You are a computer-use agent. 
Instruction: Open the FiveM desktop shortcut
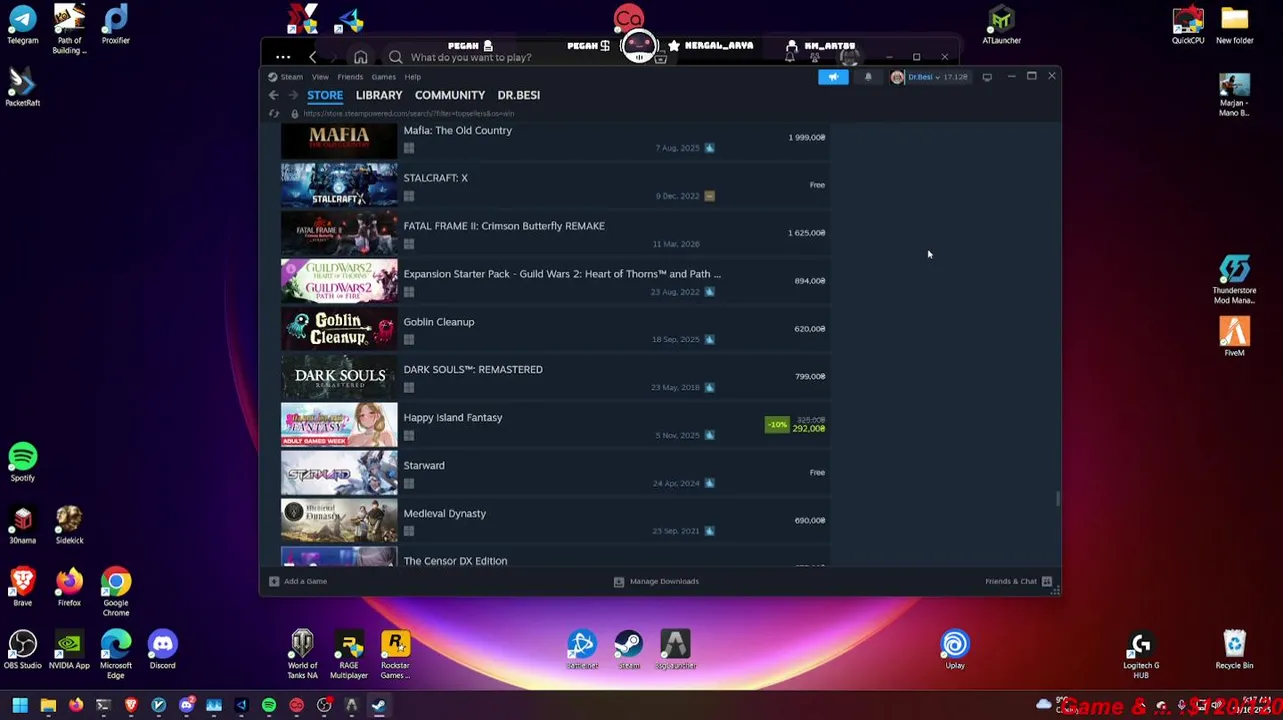tap(1234, 337)
